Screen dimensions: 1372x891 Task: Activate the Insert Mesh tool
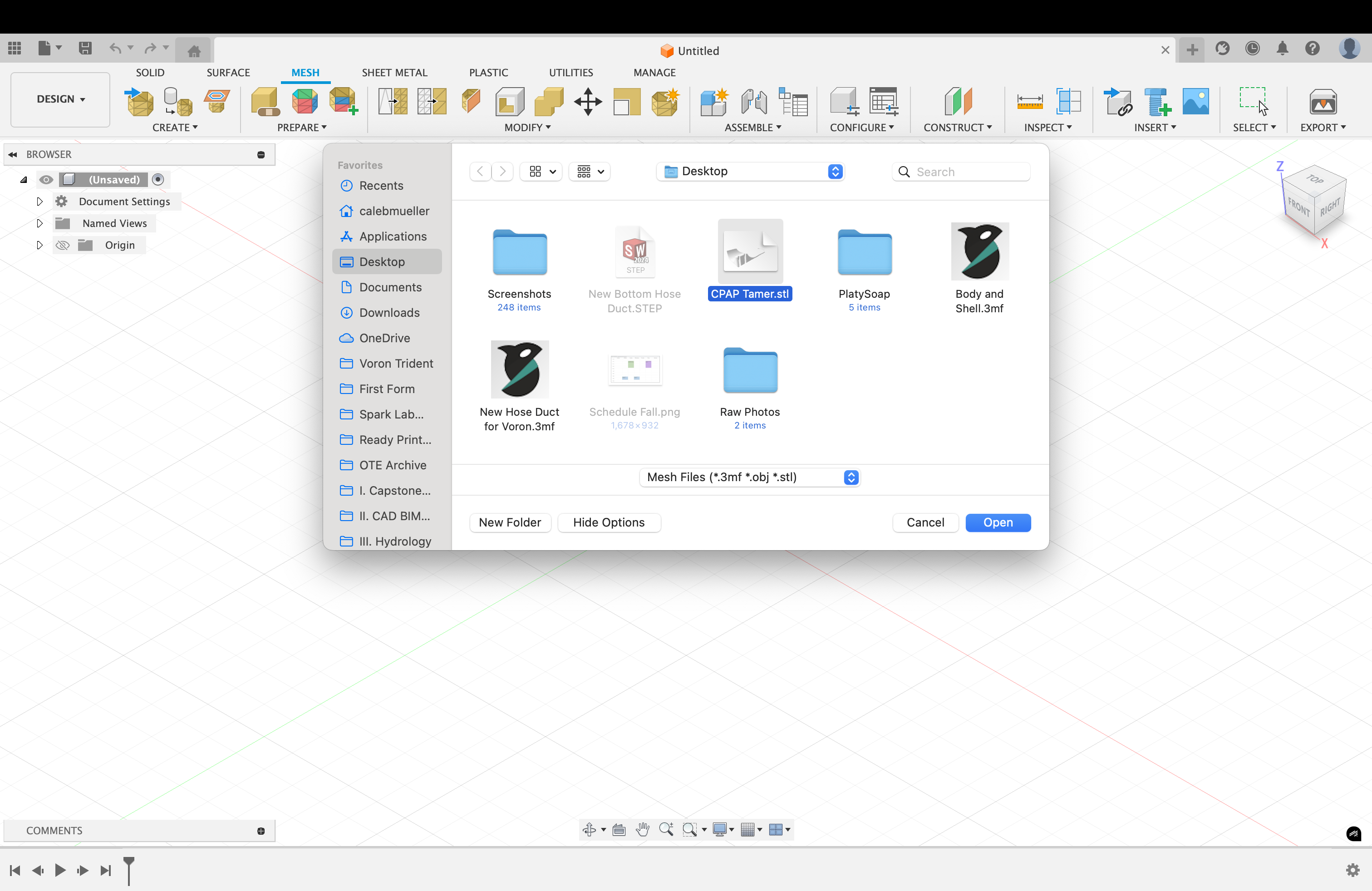(x=139, y=102)
